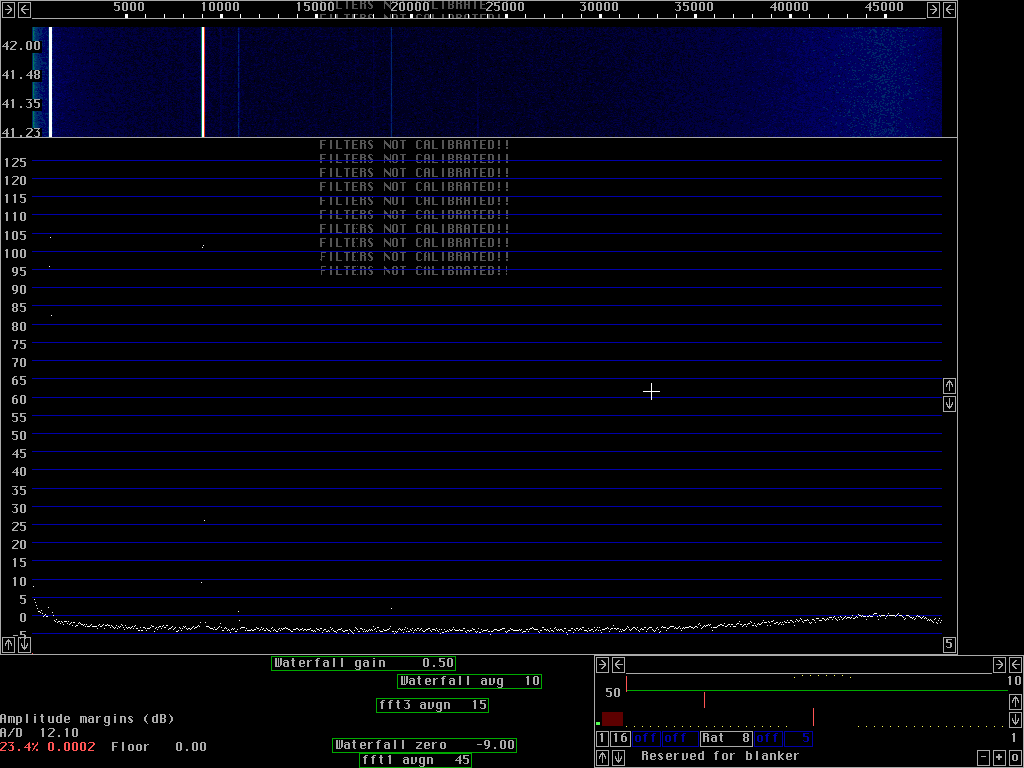Select the bright white waterfall line near 1000 Hz
The width and height of the screenshot is (1024, 768).
pos(50,82)
